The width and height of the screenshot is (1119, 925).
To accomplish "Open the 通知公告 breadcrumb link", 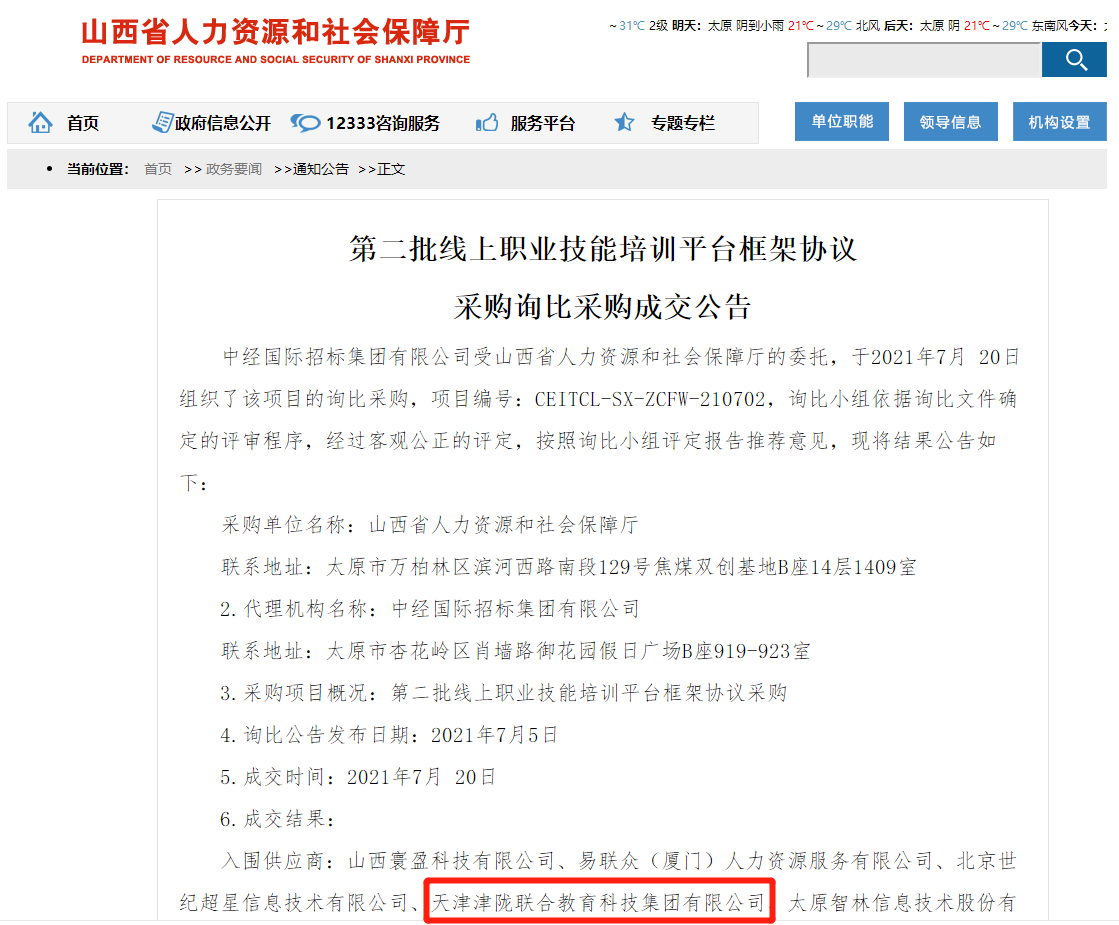I will pos(320,169).
